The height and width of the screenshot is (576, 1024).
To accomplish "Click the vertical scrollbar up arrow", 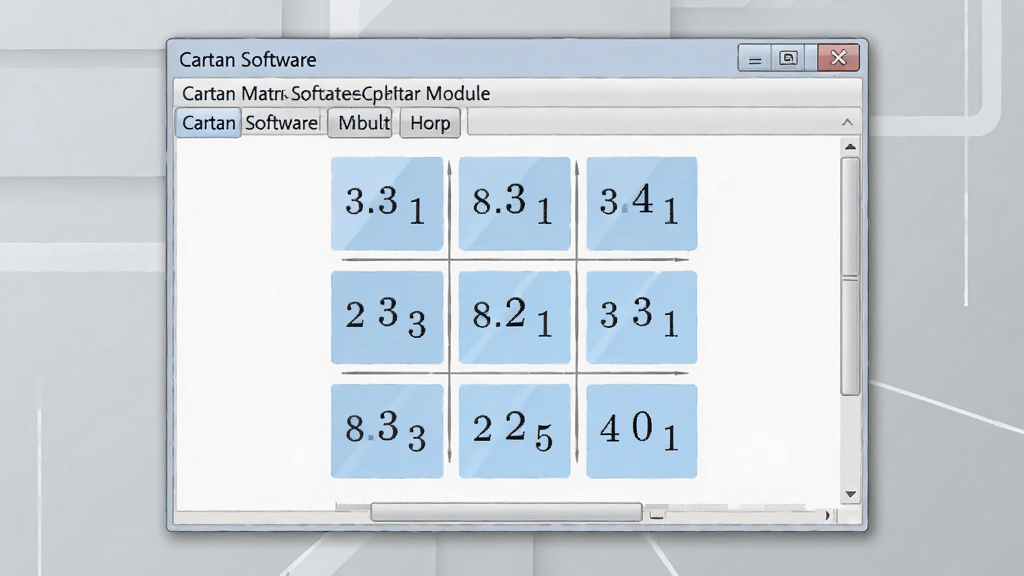I will (x=850, y=147).
